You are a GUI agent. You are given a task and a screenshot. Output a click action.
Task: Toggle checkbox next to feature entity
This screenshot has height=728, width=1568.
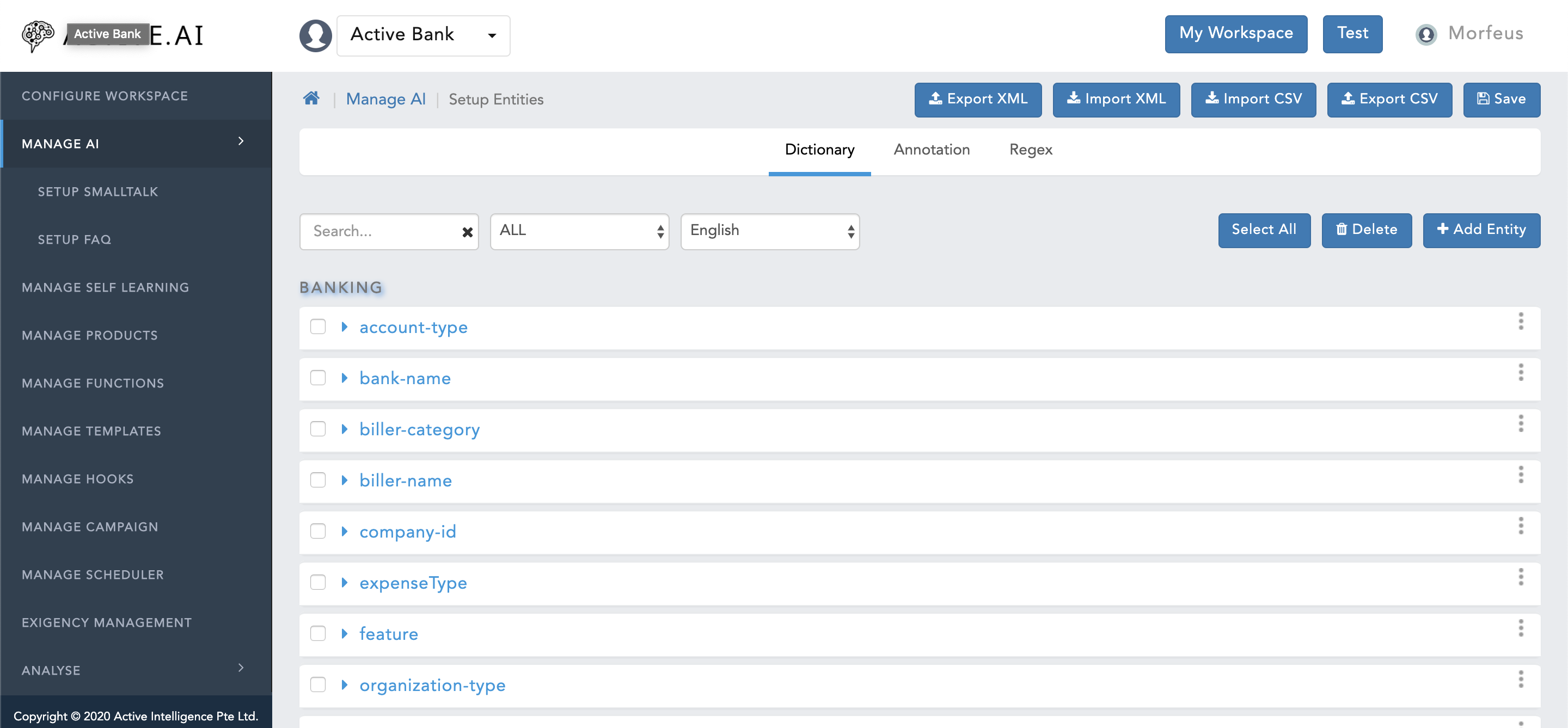[318, 633]
